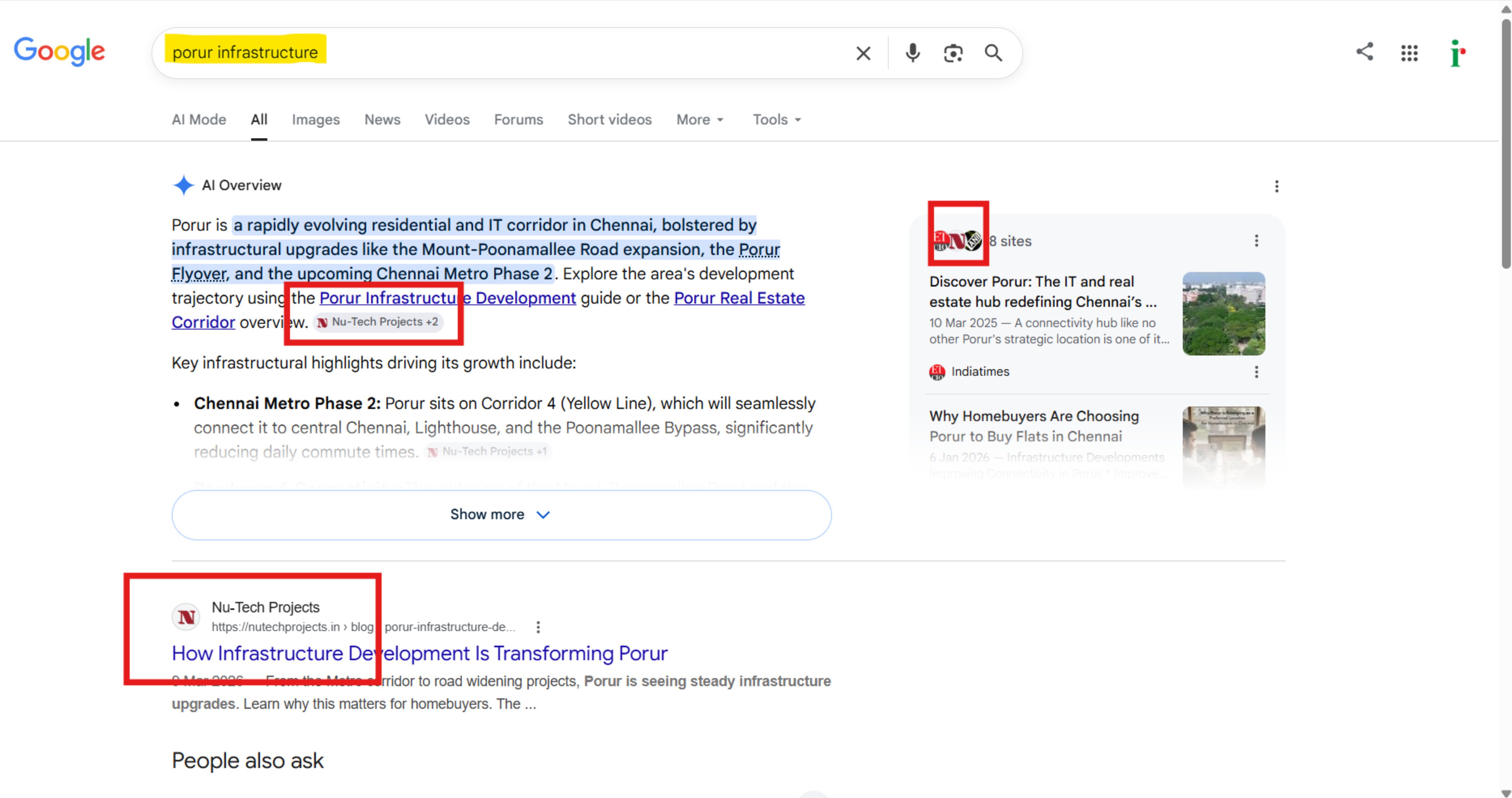
Task: Click the Porur aerial view thumbnail
Action: [x=1223, y=313]
